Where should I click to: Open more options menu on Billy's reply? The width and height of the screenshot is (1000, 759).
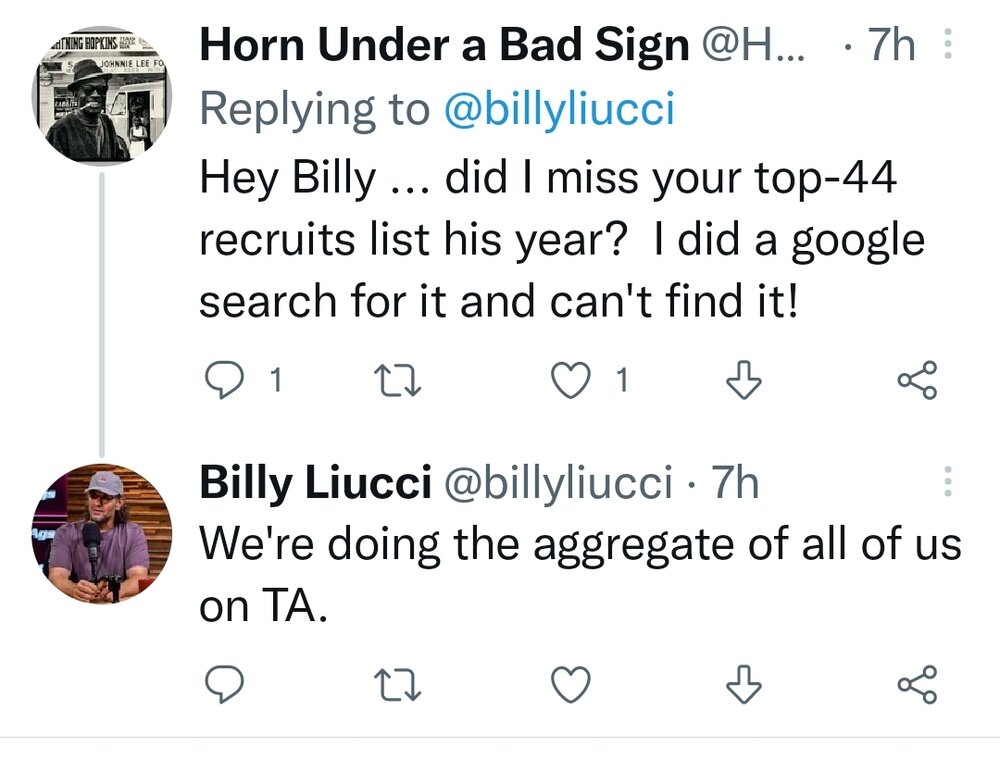[x=949, y=484]
